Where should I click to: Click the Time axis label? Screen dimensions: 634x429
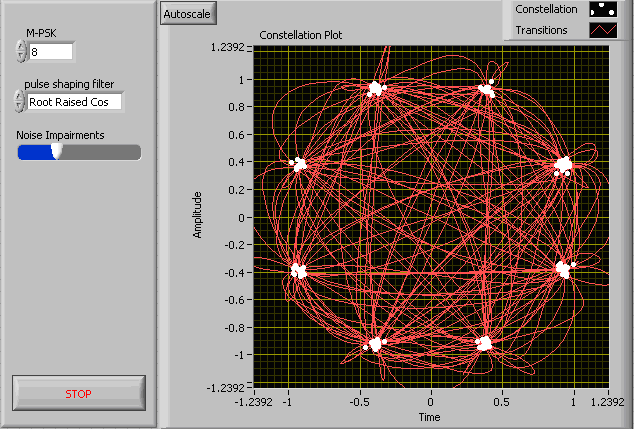click(429, 417)
